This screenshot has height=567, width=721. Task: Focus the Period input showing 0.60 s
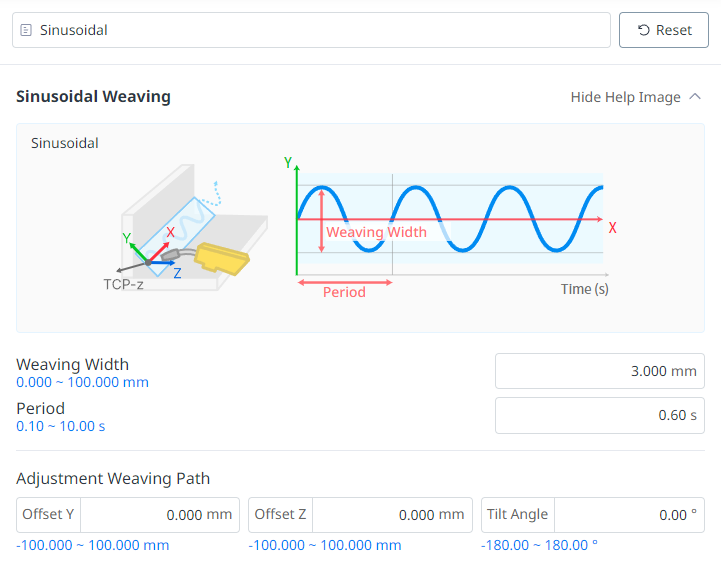coord(599,415)
